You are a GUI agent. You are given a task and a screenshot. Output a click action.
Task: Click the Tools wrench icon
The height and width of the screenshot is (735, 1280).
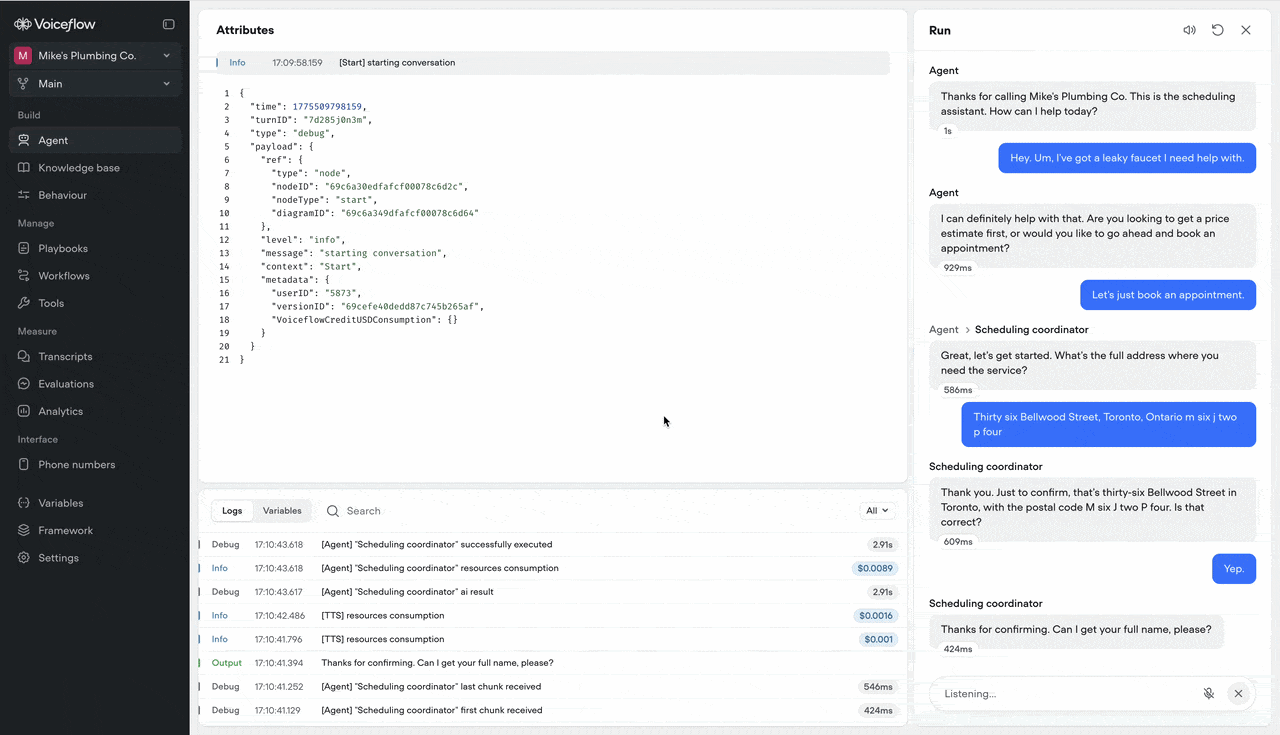point(25,303)
